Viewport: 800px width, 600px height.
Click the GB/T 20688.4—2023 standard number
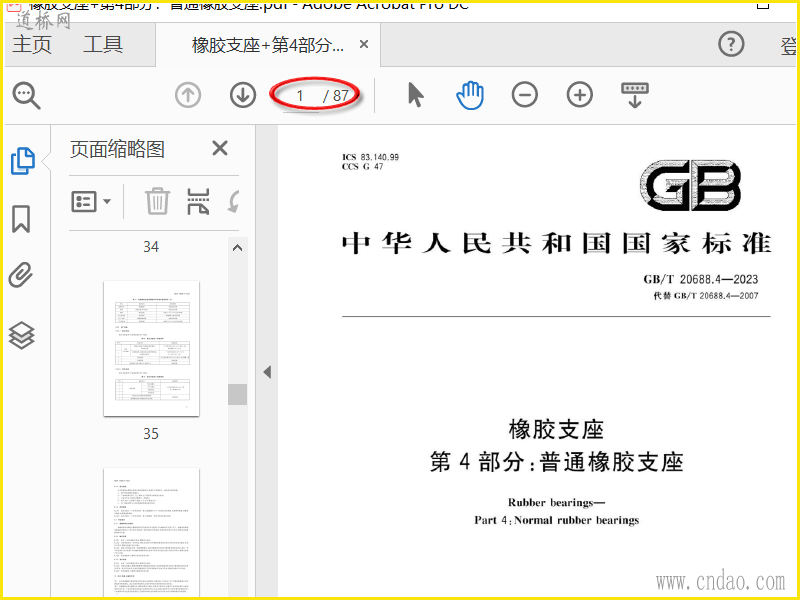701,279
